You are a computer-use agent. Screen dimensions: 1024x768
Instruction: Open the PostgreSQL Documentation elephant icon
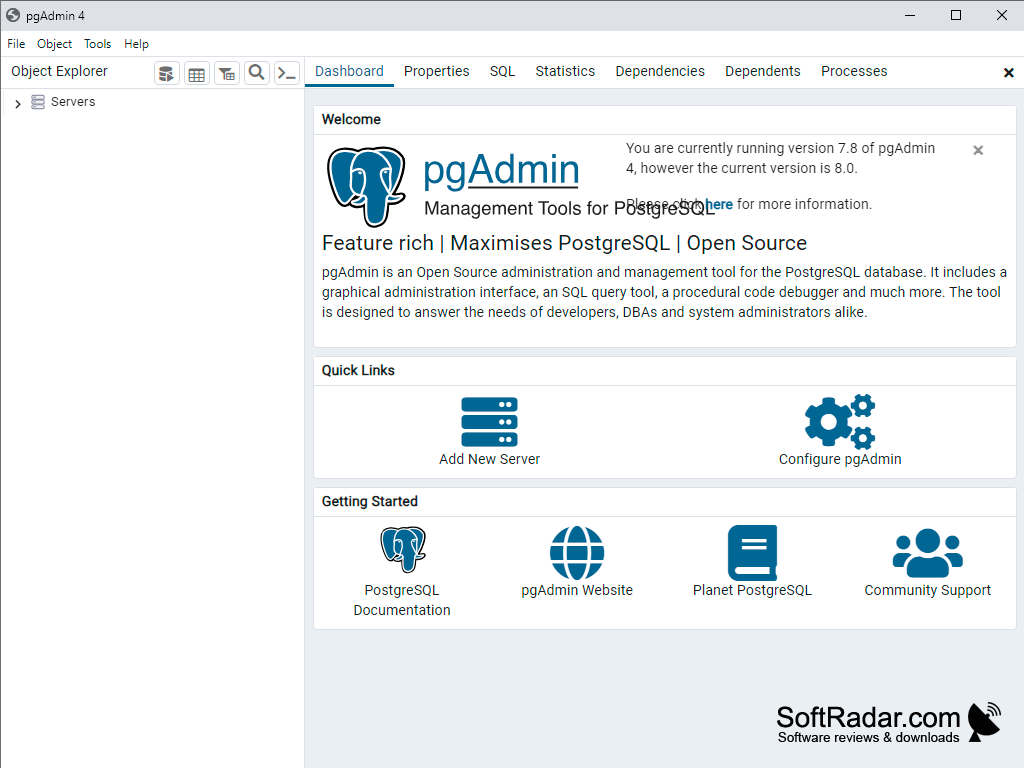pyautogui.click(x=403, y=549)
